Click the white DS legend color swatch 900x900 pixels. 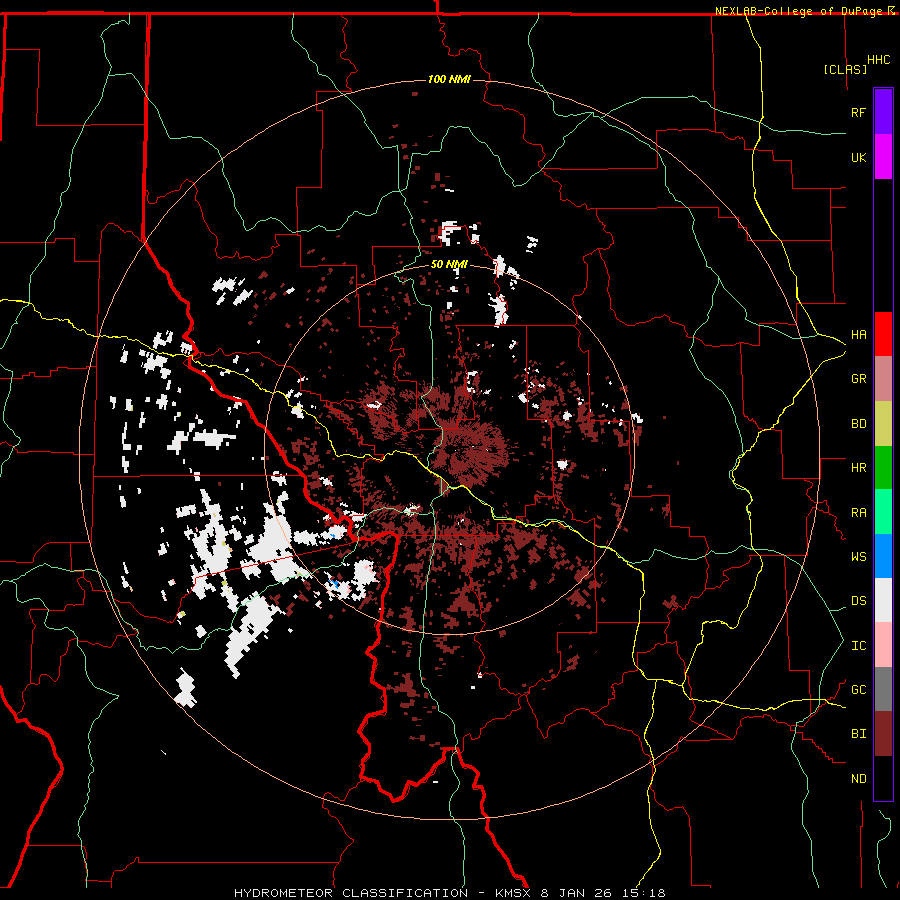(883, 600)
